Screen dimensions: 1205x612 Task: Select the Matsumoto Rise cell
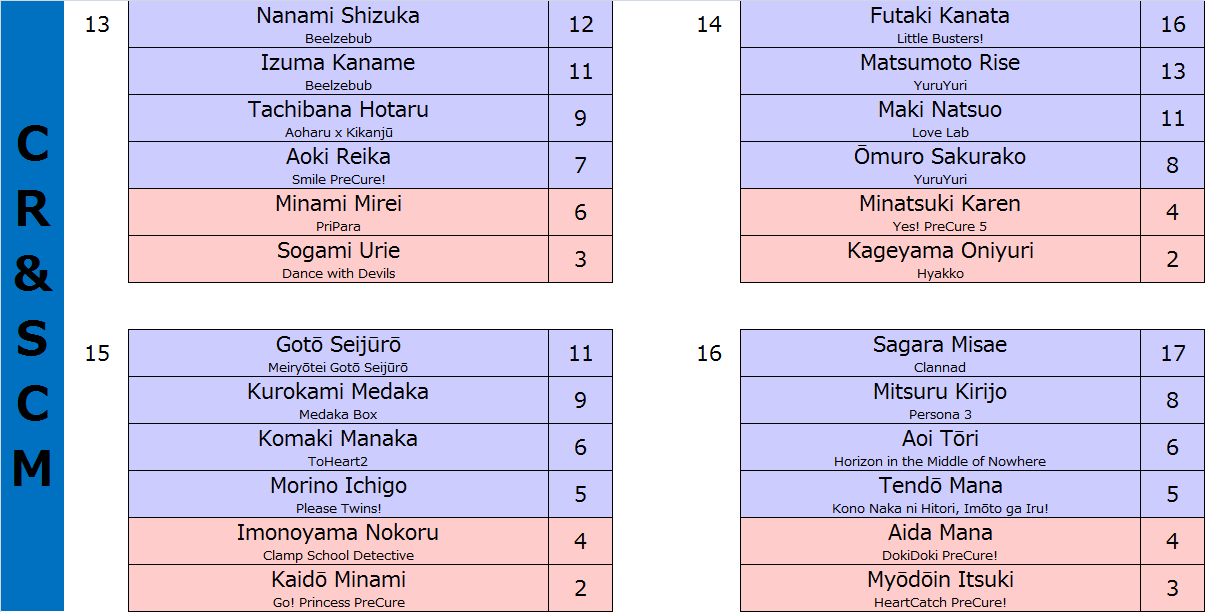coord(940,71)
